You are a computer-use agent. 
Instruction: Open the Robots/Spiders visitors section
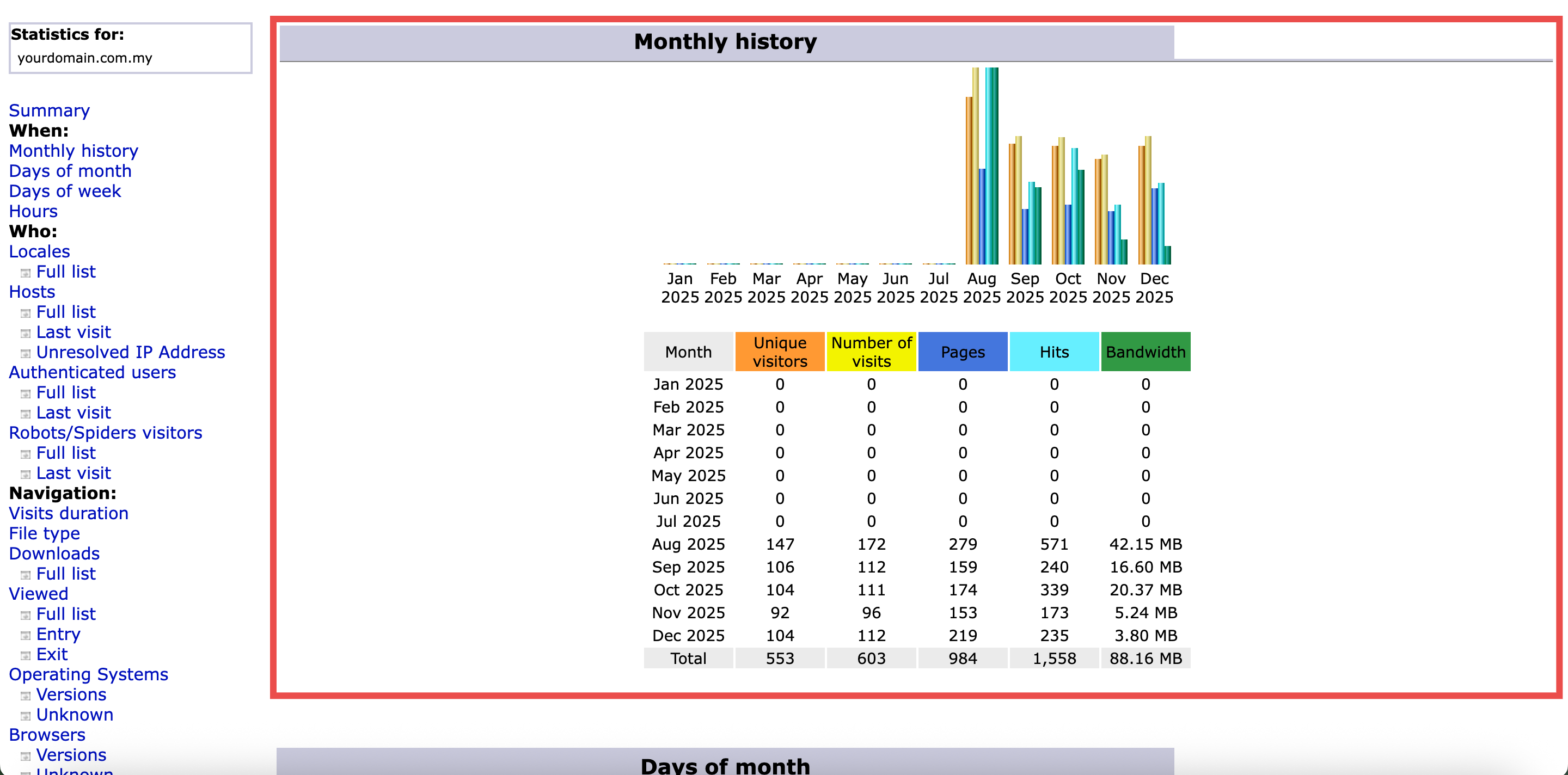(105, 433)
